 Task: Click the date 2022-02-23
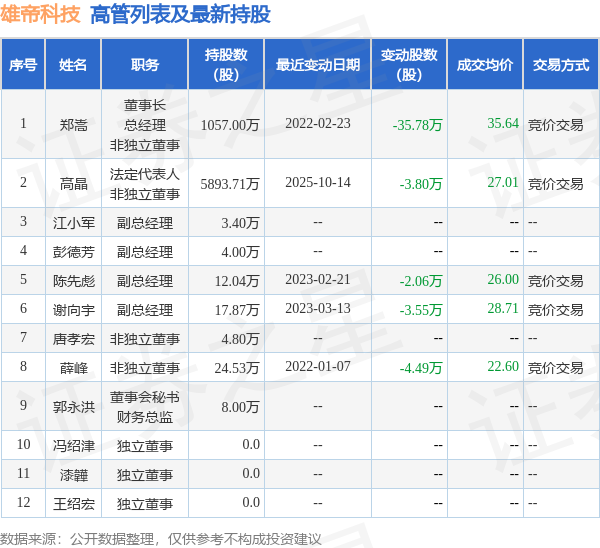tap(318, 123)
